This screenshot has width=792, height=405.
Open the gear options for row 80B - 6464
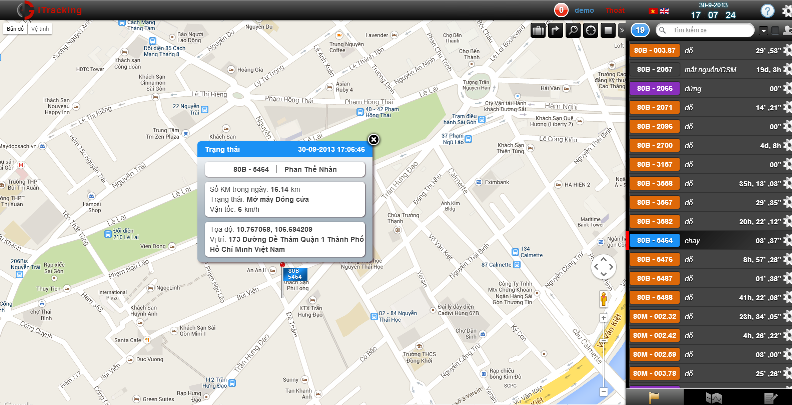click(787, 240)
